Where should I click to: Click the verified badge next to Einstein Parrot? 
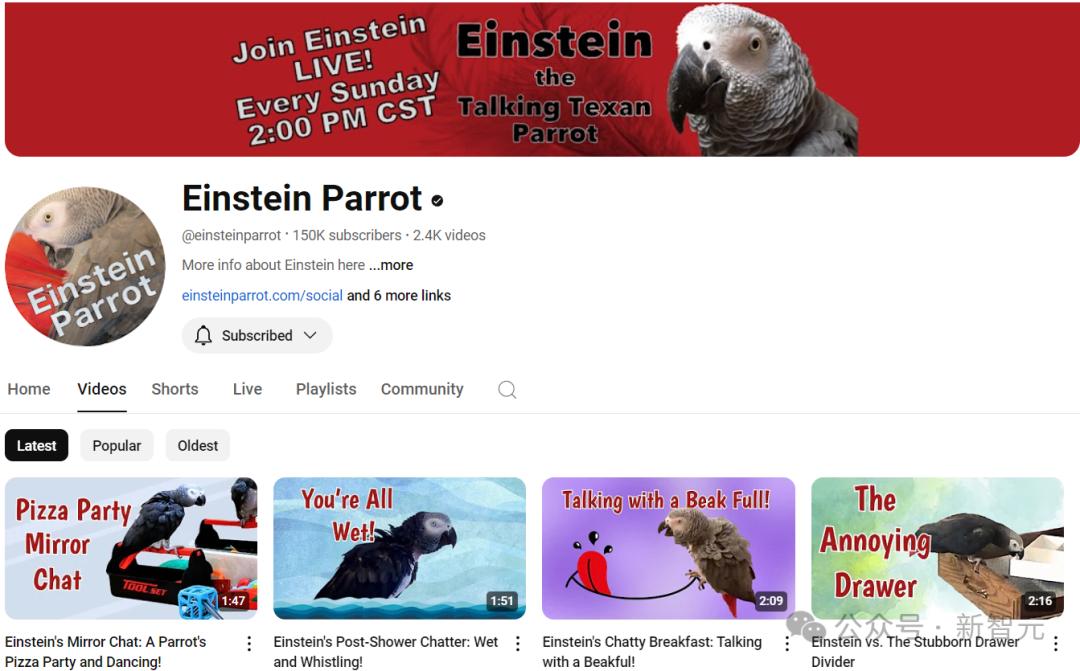pos(437,200)
